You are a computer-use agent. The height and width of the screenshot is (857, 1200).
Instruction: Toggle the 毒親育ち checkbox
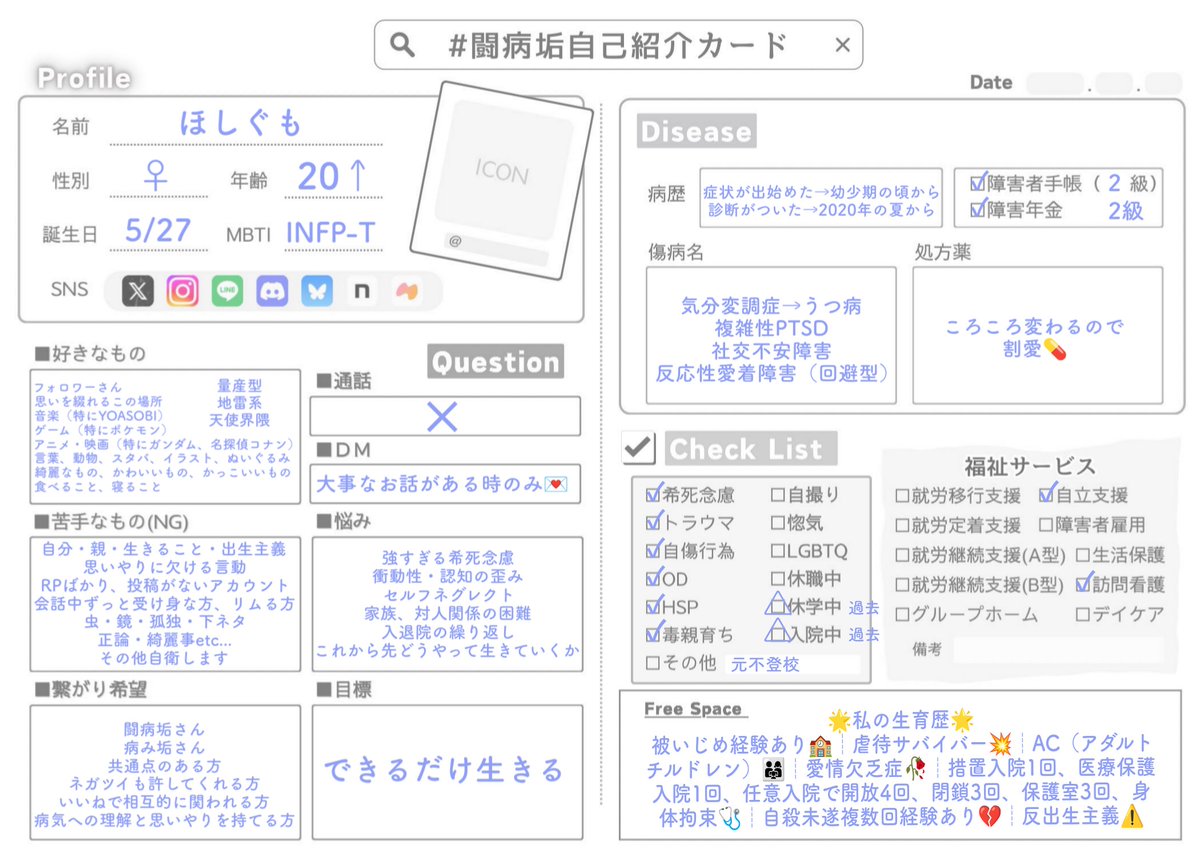[x=654, y=633]
